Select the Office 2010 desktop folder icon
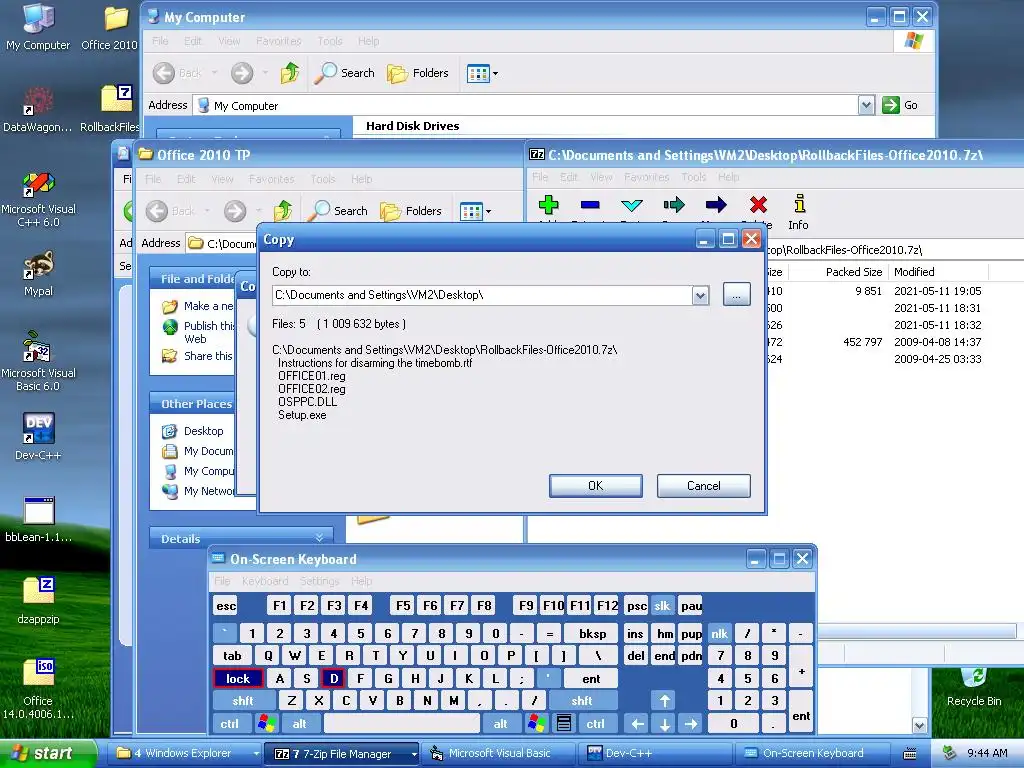 110,27
